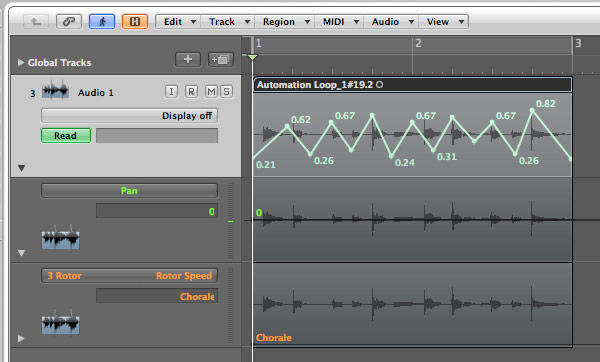Select the Audio 1 track waveform icon
Viewport: 600px width, 362px height.
(x=55, y=90)
